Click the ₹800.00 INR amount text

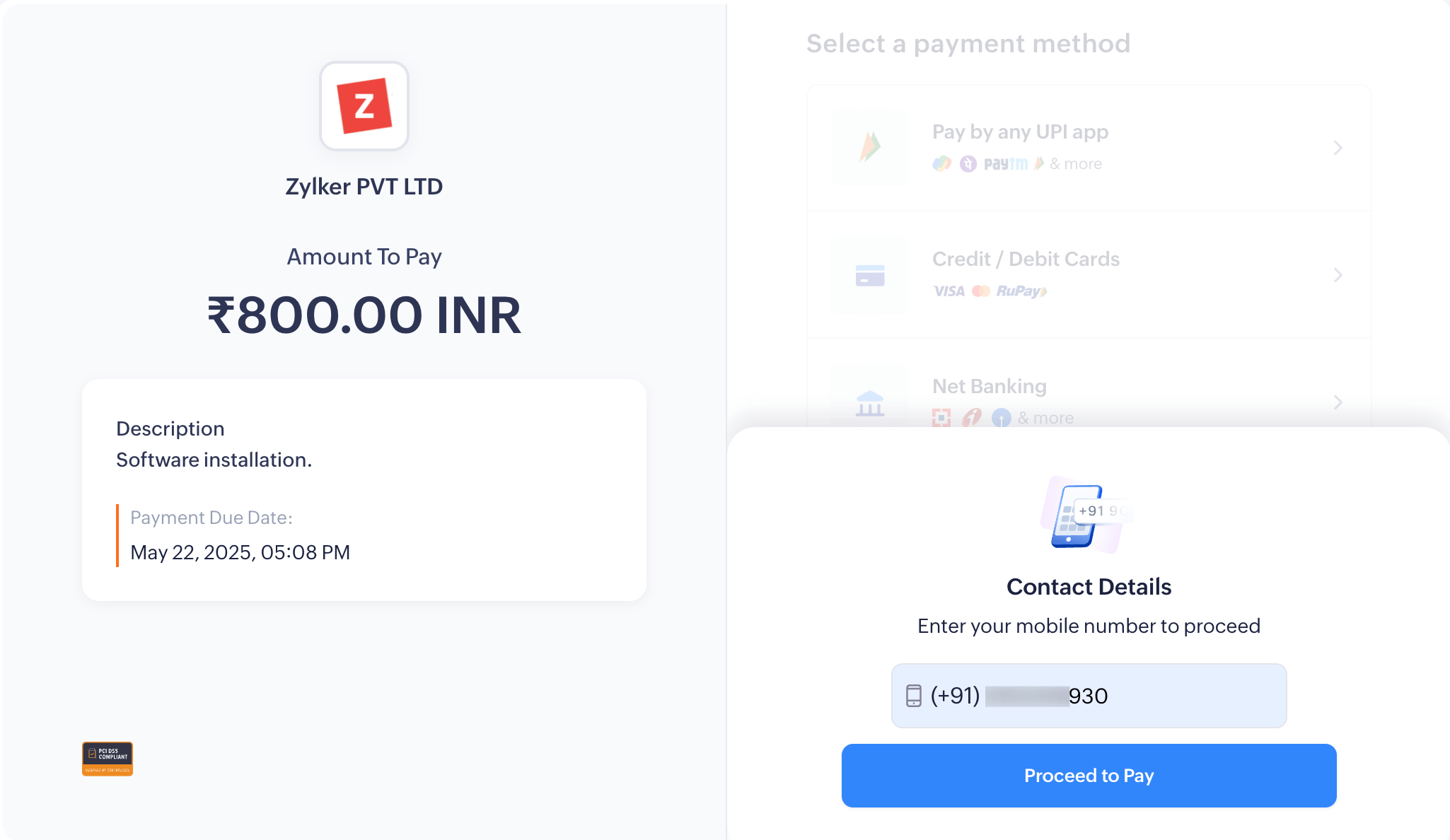coord(364,315)
